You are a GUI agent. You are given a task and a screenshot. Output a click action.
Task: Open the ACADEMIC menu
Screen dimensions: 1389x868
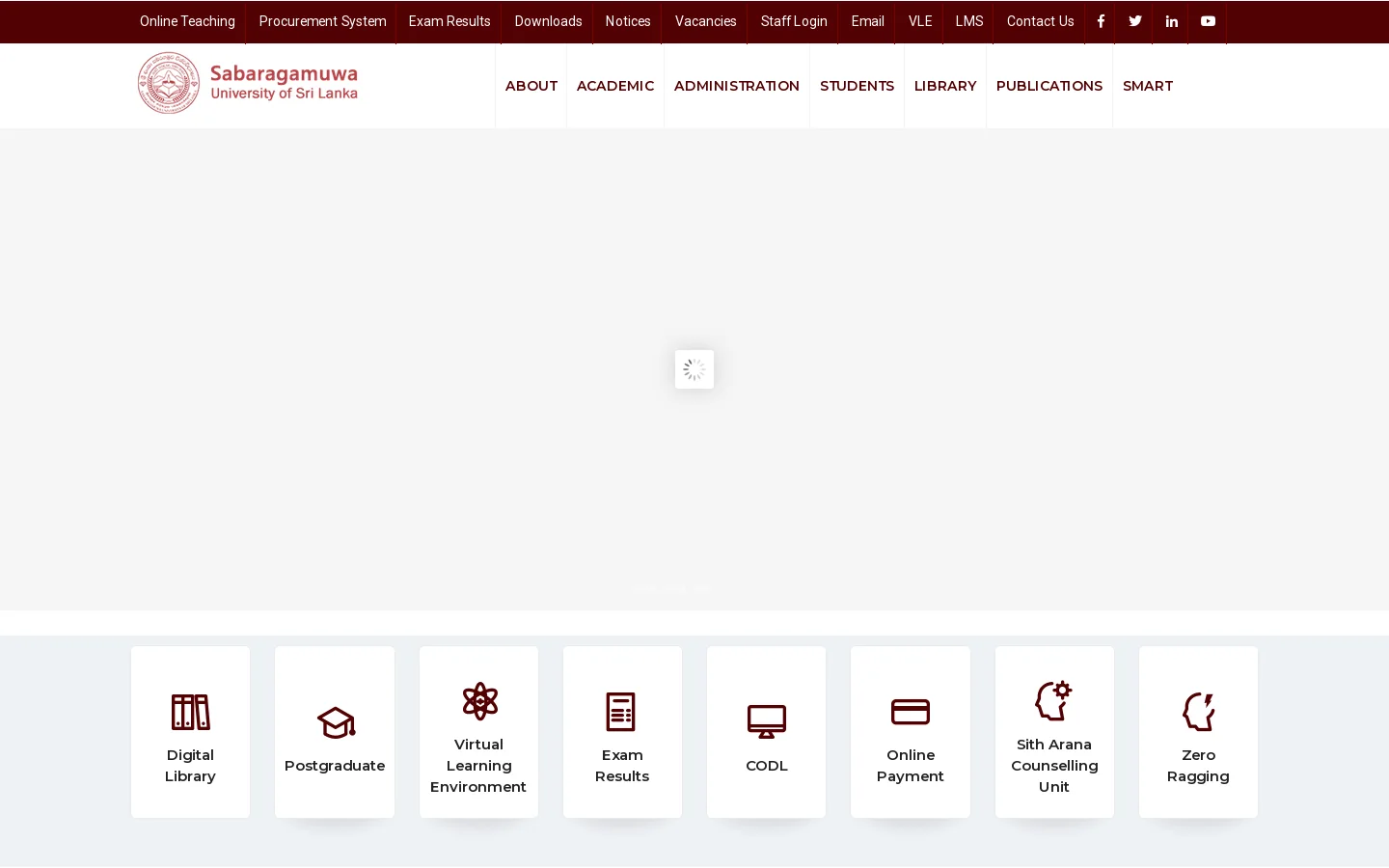[x=615, y=86]
